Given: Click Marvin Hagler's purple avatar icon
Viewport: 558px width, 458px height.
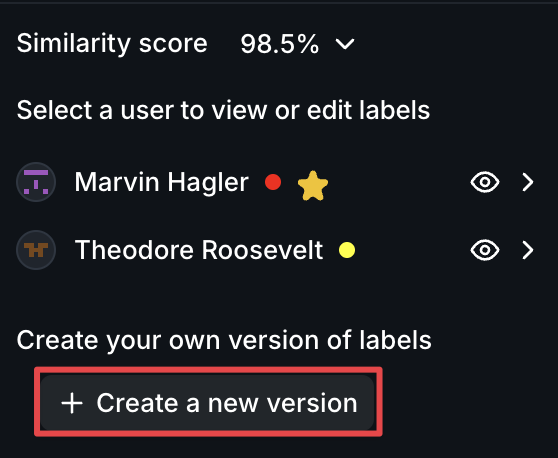Looking at the screenshot, I should tap(36, 182).
